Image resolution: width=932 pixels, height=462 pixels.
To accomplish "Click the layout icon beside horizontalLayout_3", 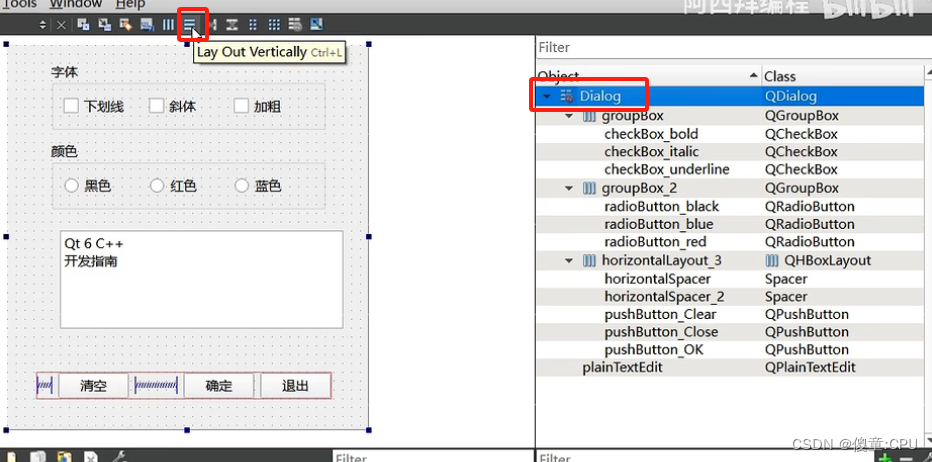I will click(x=588, y=260).
